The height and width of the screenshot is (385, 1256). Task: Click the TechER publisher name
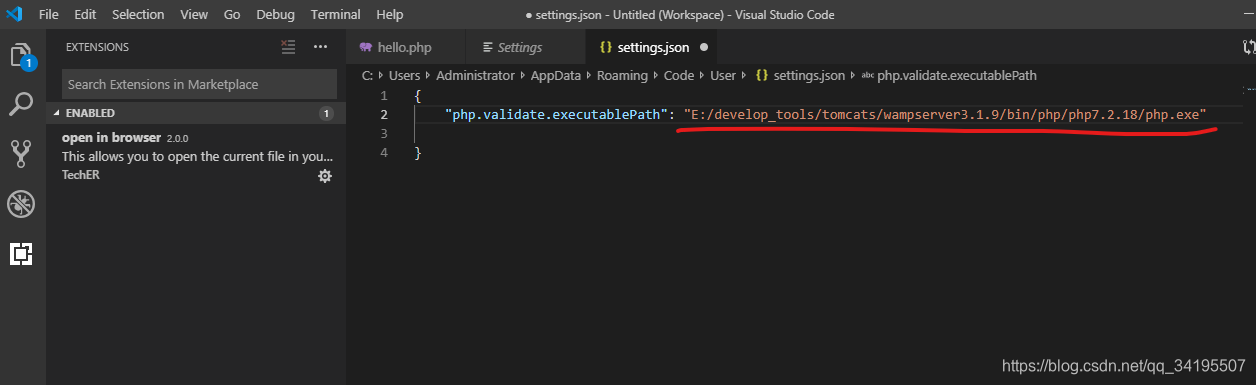tap(80, 175)
